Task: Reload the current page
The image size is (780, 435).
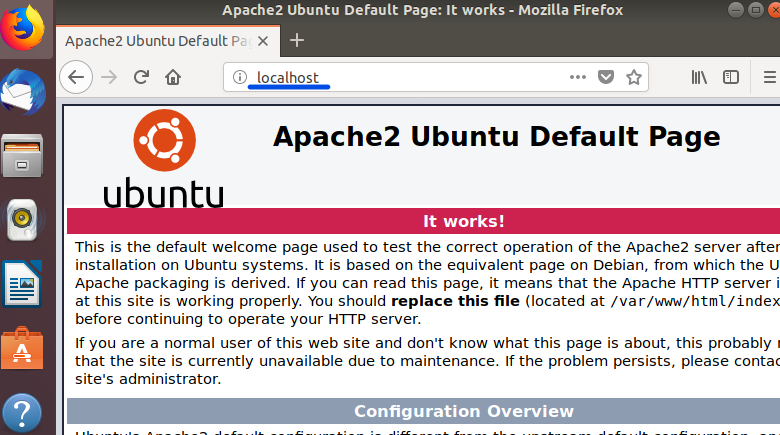Action: pyautogui.click(x=141, y=77)
